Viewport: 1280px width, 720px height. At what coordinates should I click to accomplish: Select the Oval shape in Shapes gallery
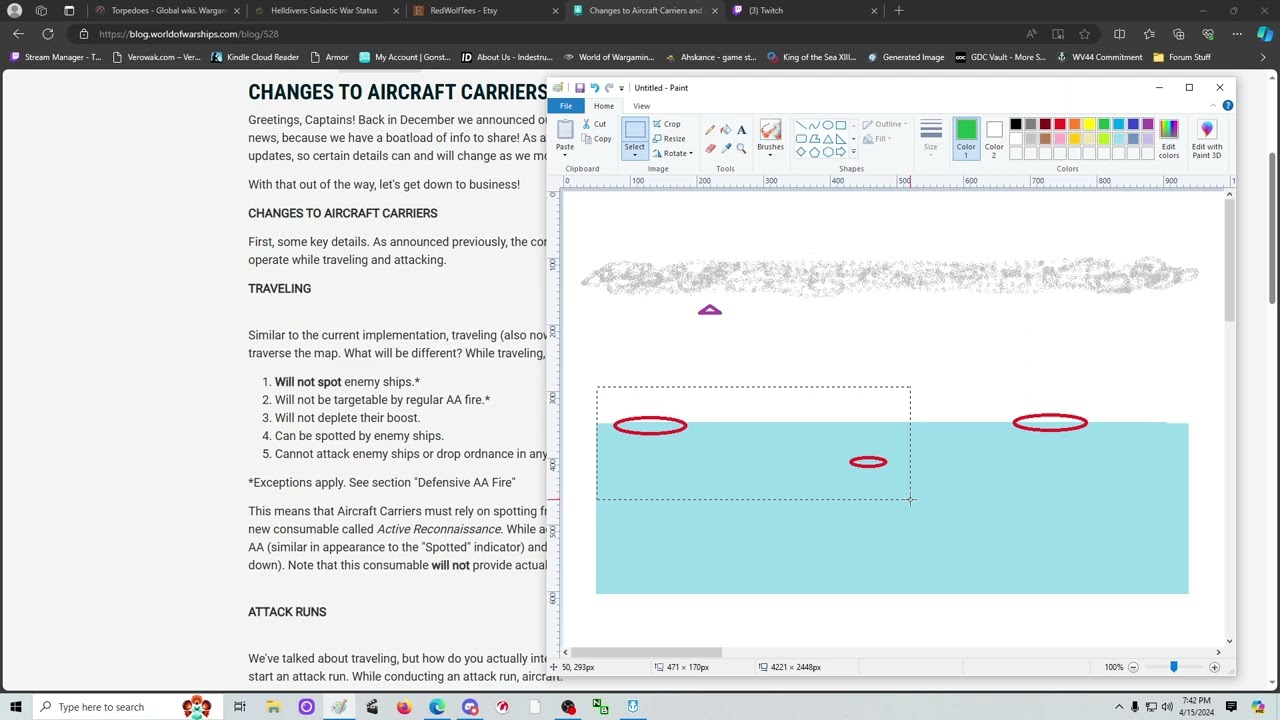pyautogui.click(x=828, y=125)
